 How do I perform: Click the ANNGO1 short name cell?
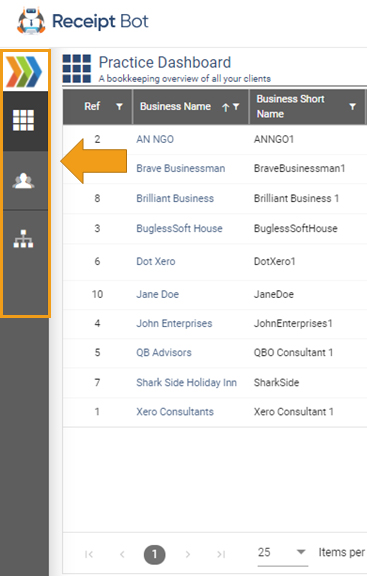click(274, 139)
